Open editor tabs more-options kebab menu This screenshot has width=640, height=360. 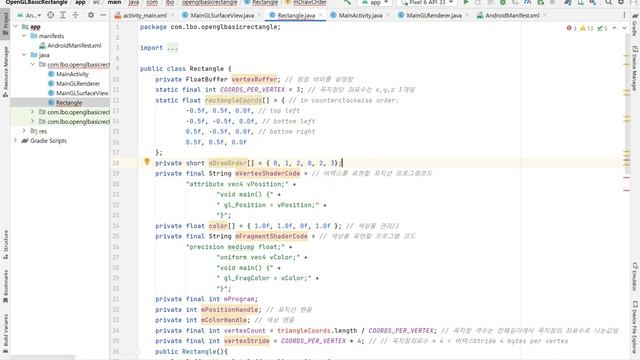point(624,15)
